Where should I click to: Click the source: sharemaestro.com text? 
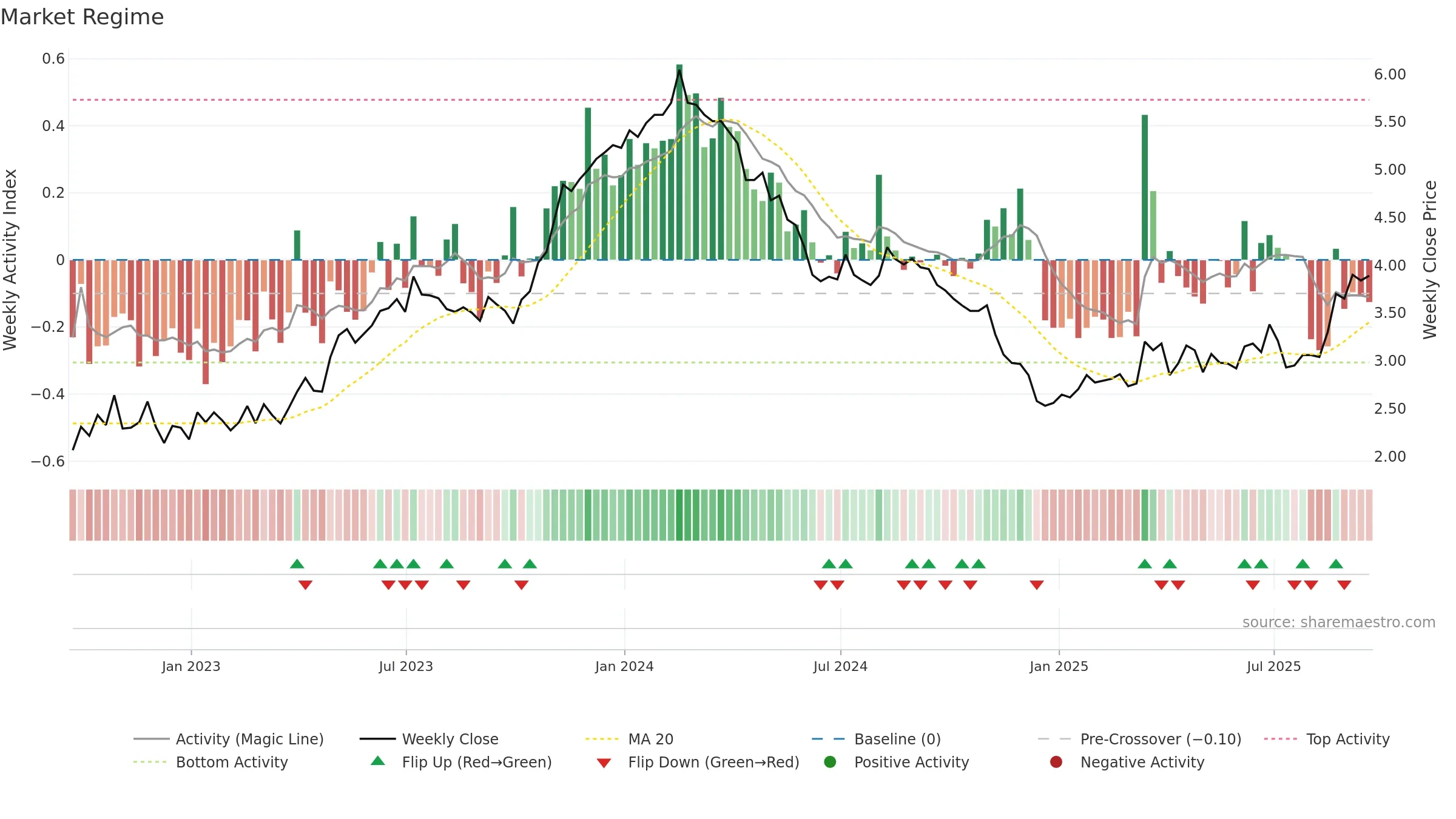[1339, 622]
